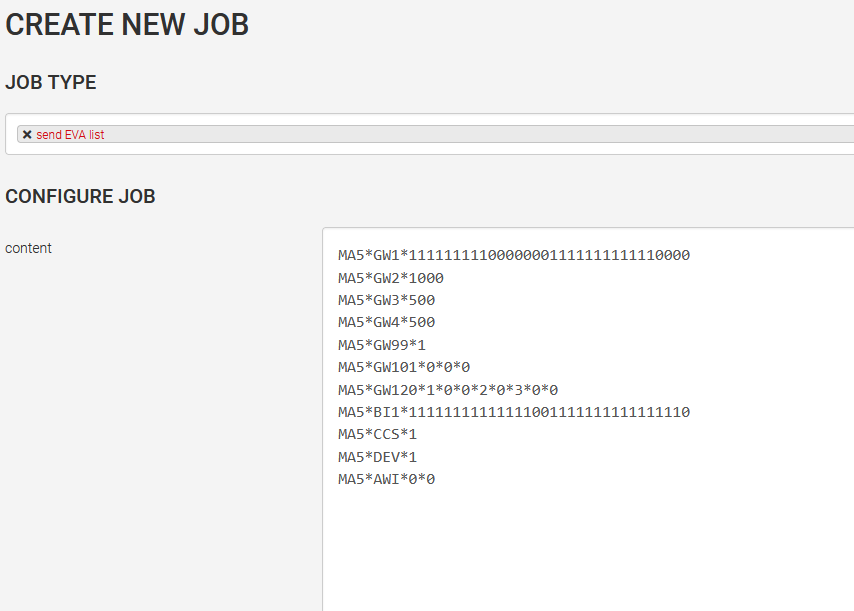Place cursor on the MA5*GW2*1000 line
The image size is (854, 611).
tap(391, 278)
